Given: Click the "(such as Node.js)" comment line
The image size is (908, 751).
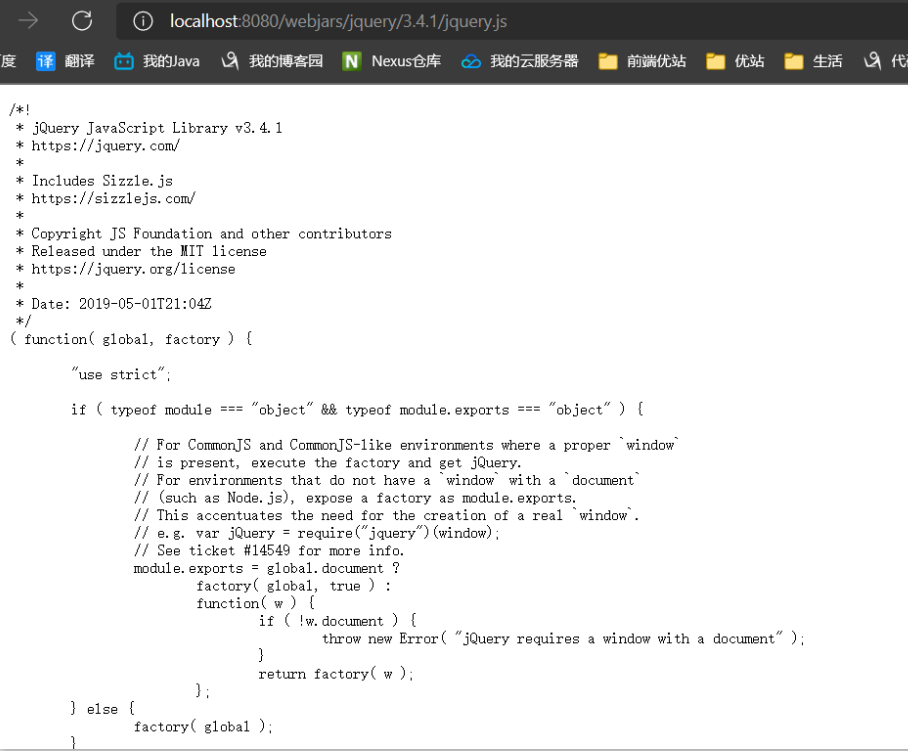Looking at the screenshot, I should click(x=355, y=498).
